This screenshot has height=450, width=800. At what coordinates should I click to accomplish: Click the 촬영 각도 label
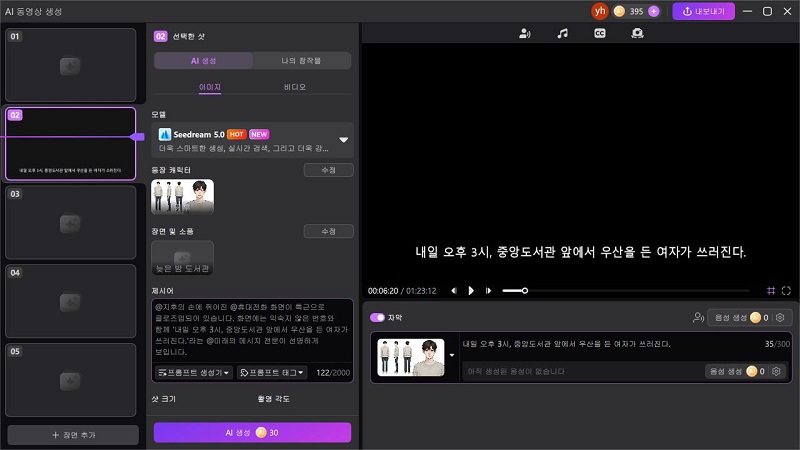point(273,399)
